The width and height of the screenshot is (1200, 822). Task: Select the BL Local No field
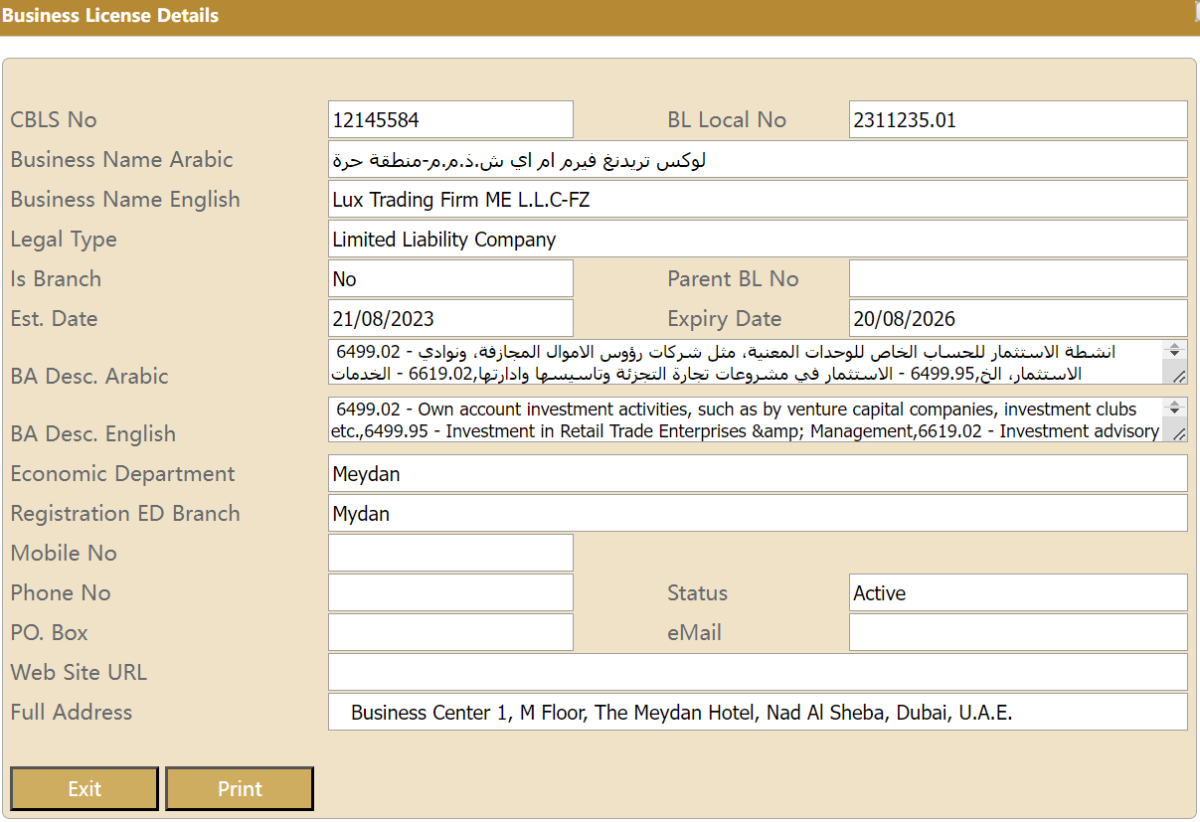pyautogui.click(x=1017, y=120)
